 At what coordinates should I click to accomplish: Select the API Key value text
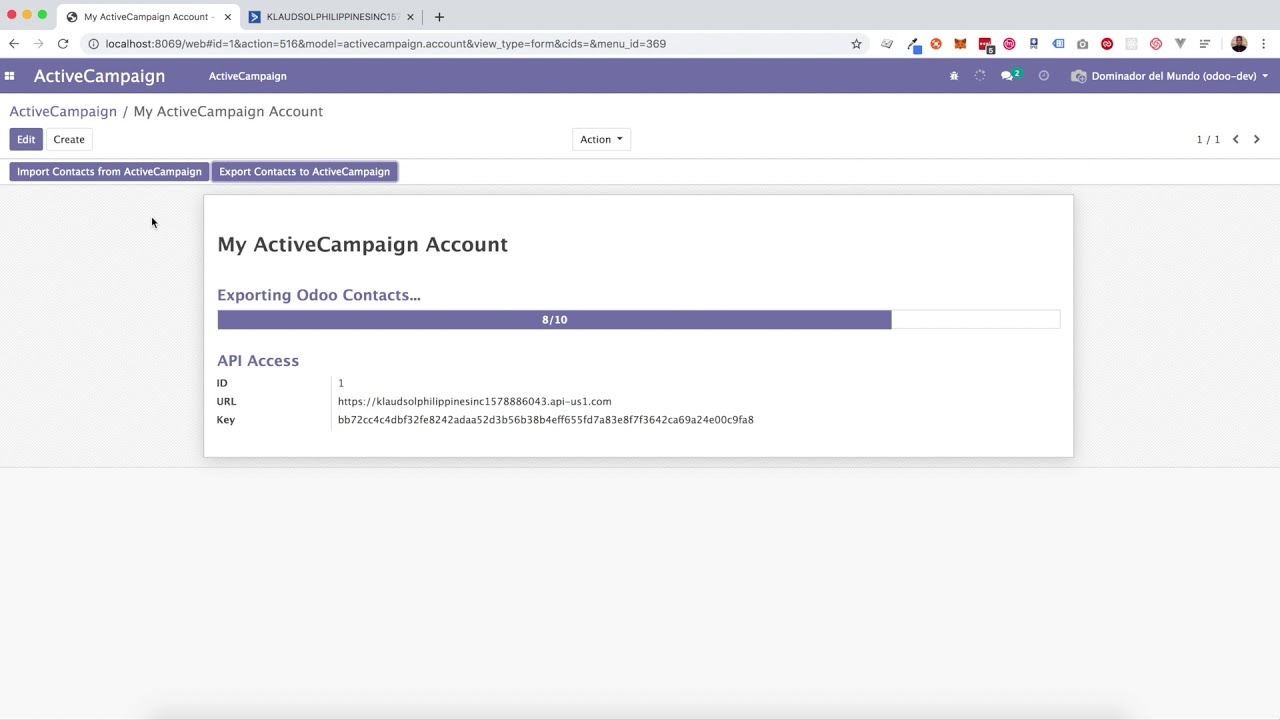point(545,420)
